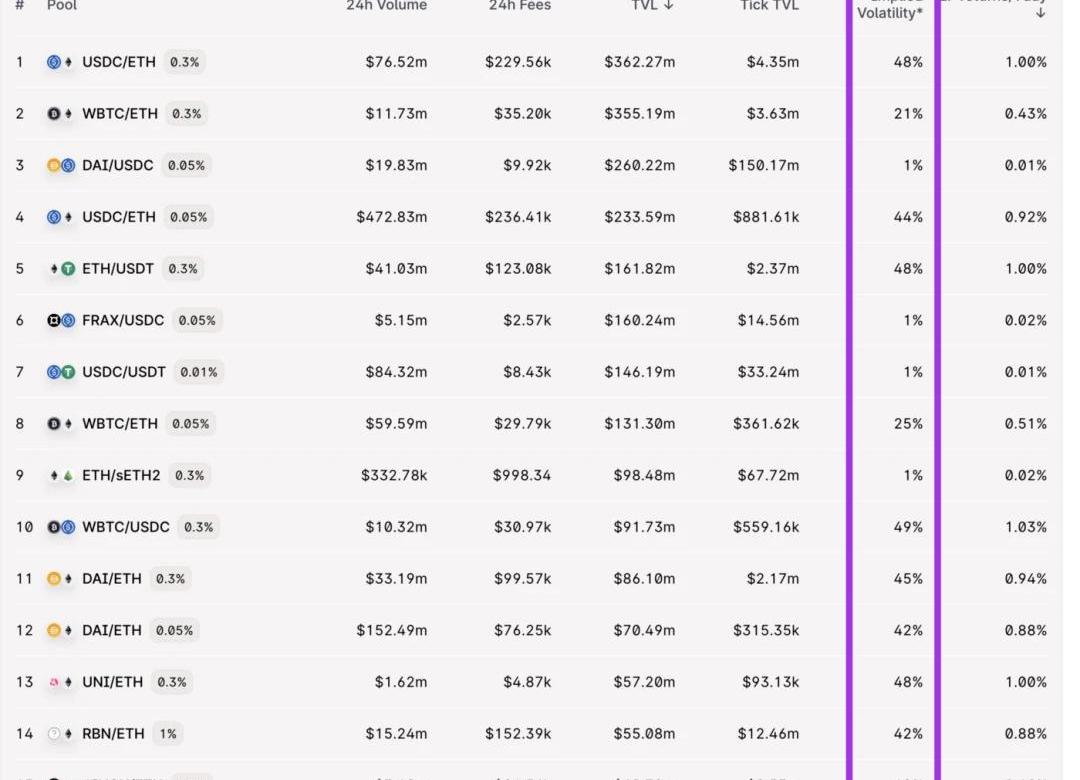Sort by TVL column header arrow
The height and width of the screenshot is (780, 1080).
coord(668,6)
